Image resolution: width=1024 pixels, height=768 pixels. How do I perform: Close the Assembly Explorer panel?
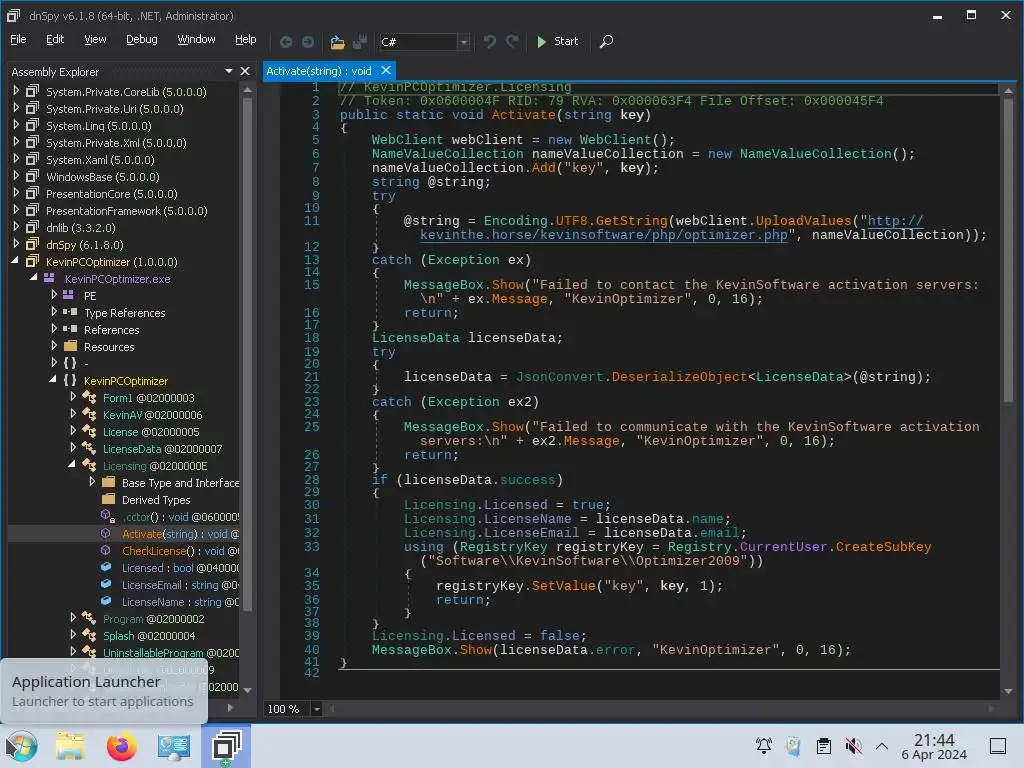point(245,71)
